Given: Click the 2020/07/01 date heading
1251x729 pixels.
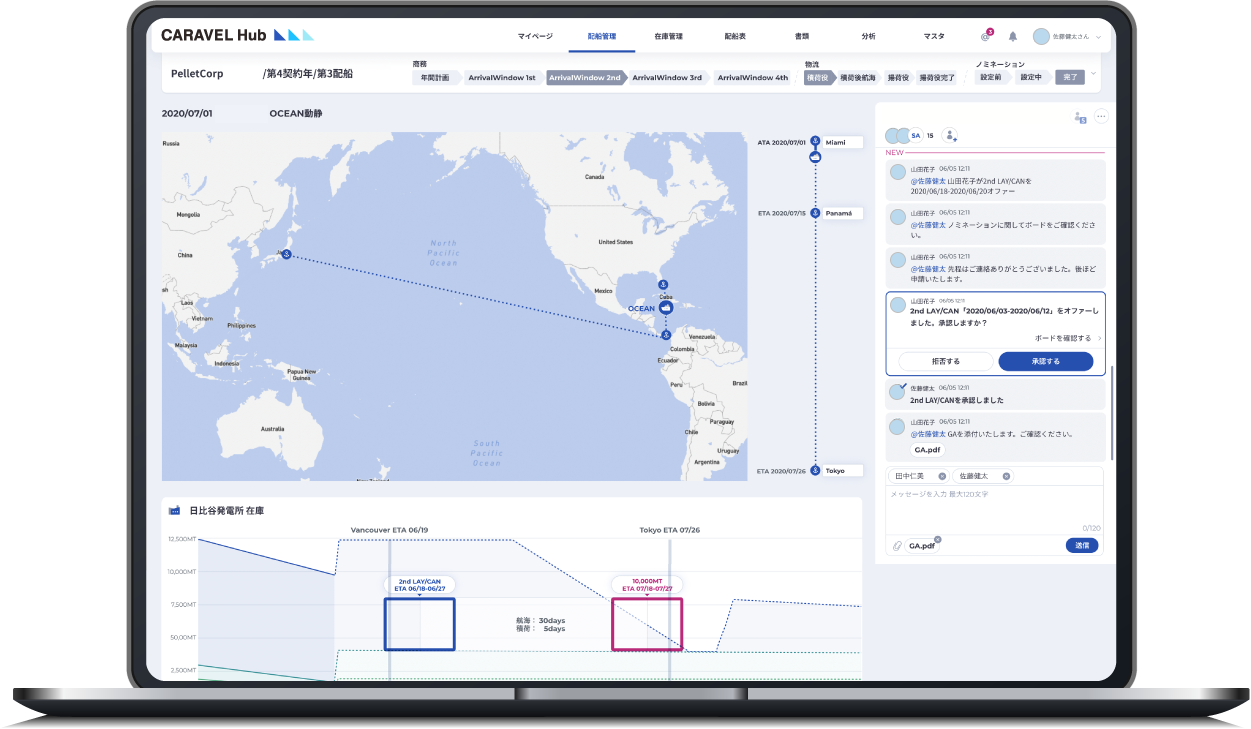Looking at the screenshot, I should 187,113.
